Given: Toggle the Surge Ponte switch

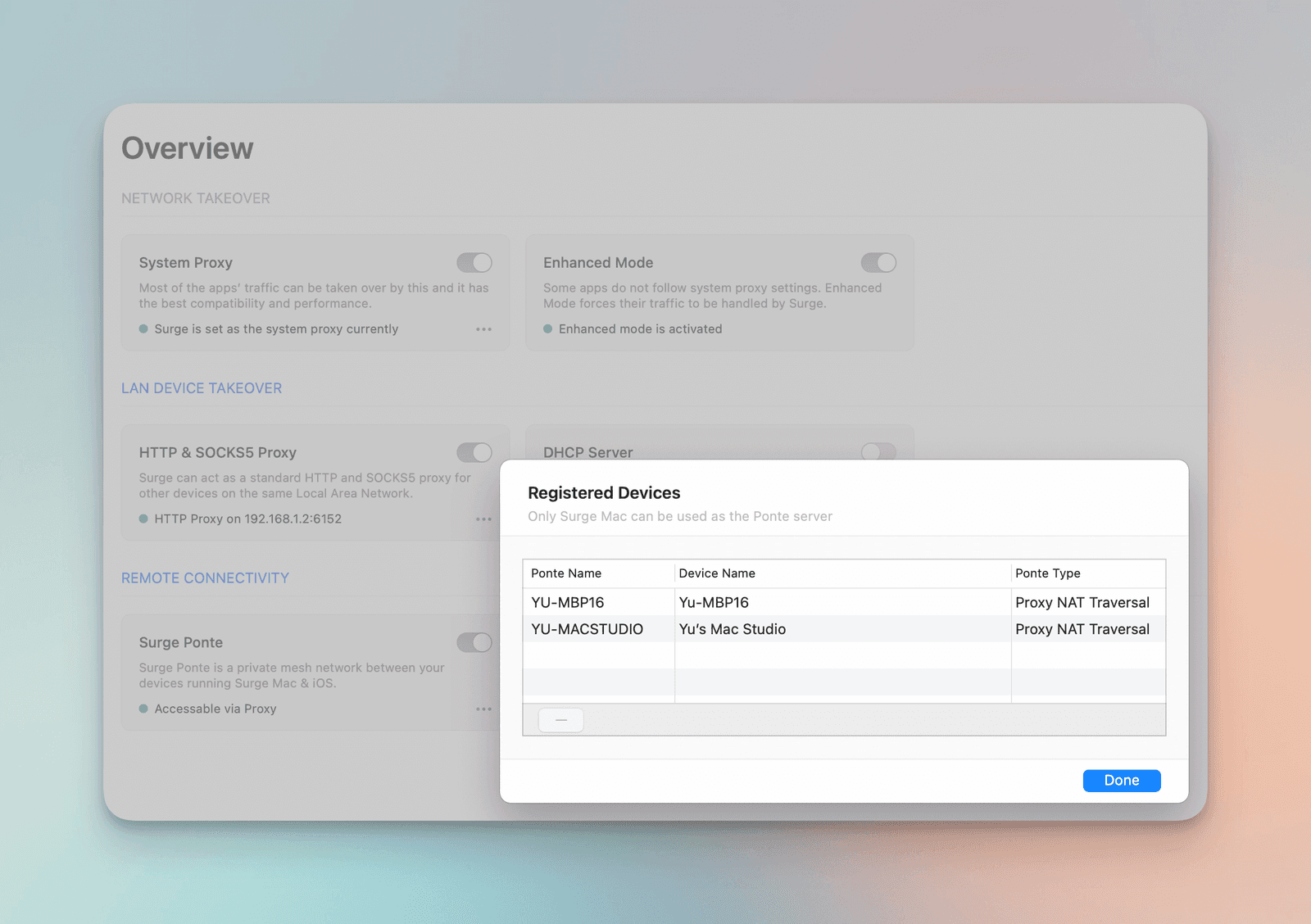Looking at the screenshot, I should [x=474, y=642].
